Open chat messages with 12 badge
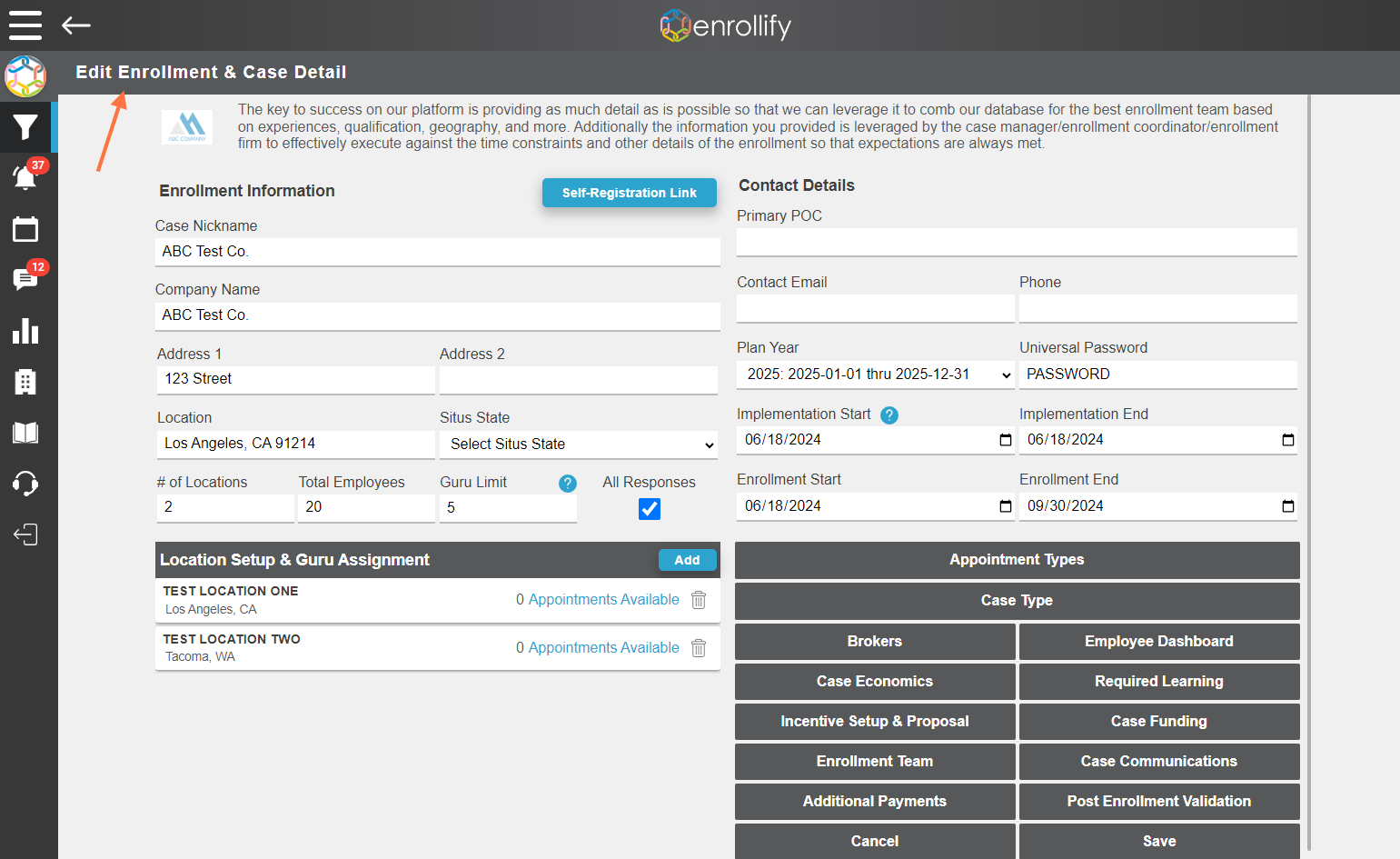Viewport: 1400px width, 859px height. coord(25,278)
